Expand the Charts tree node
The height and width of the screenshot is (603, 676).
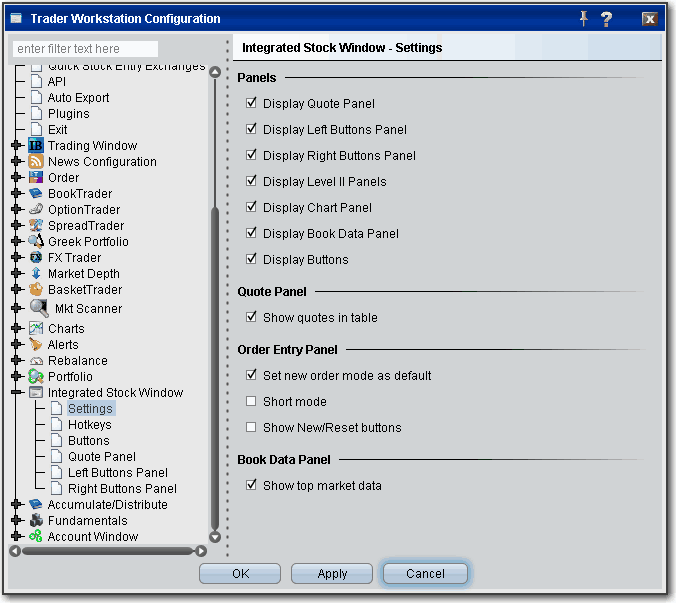pos(17,328)
